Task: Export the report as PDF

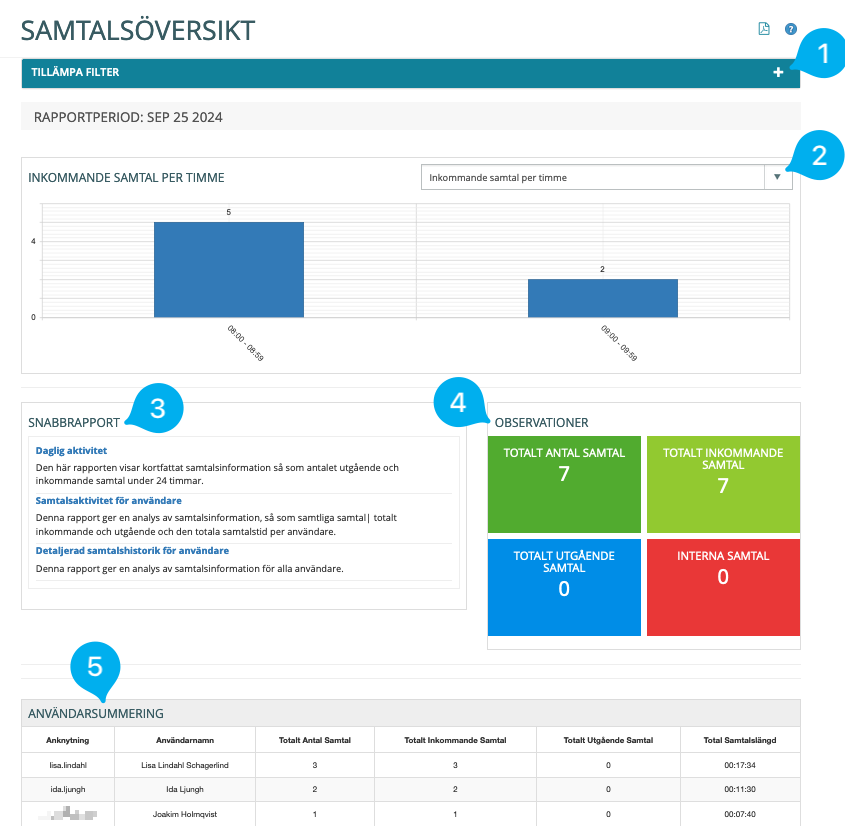Action: point(764,29)
